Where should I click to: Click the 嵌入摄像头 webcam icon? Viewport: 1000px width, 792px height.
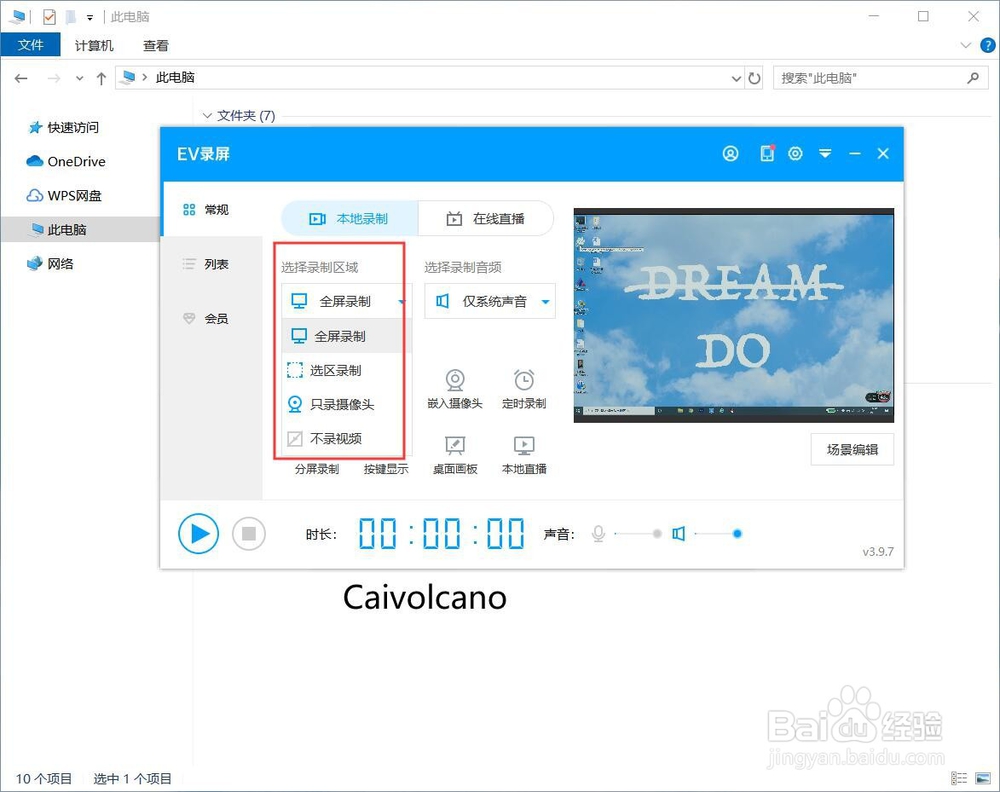point(455,380)
